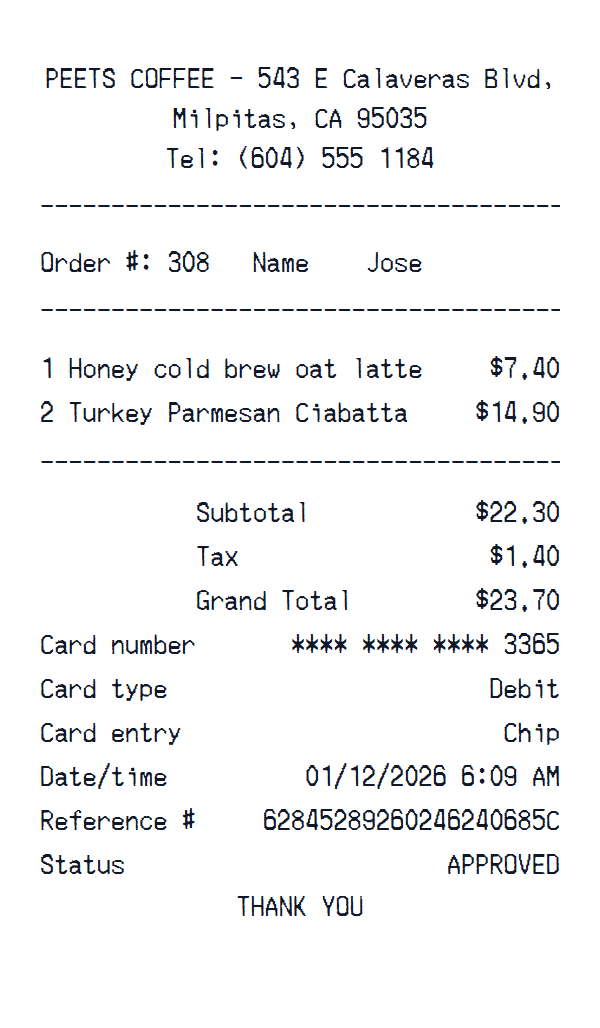Click the $23.70 grand total amount

click(517, 601)
